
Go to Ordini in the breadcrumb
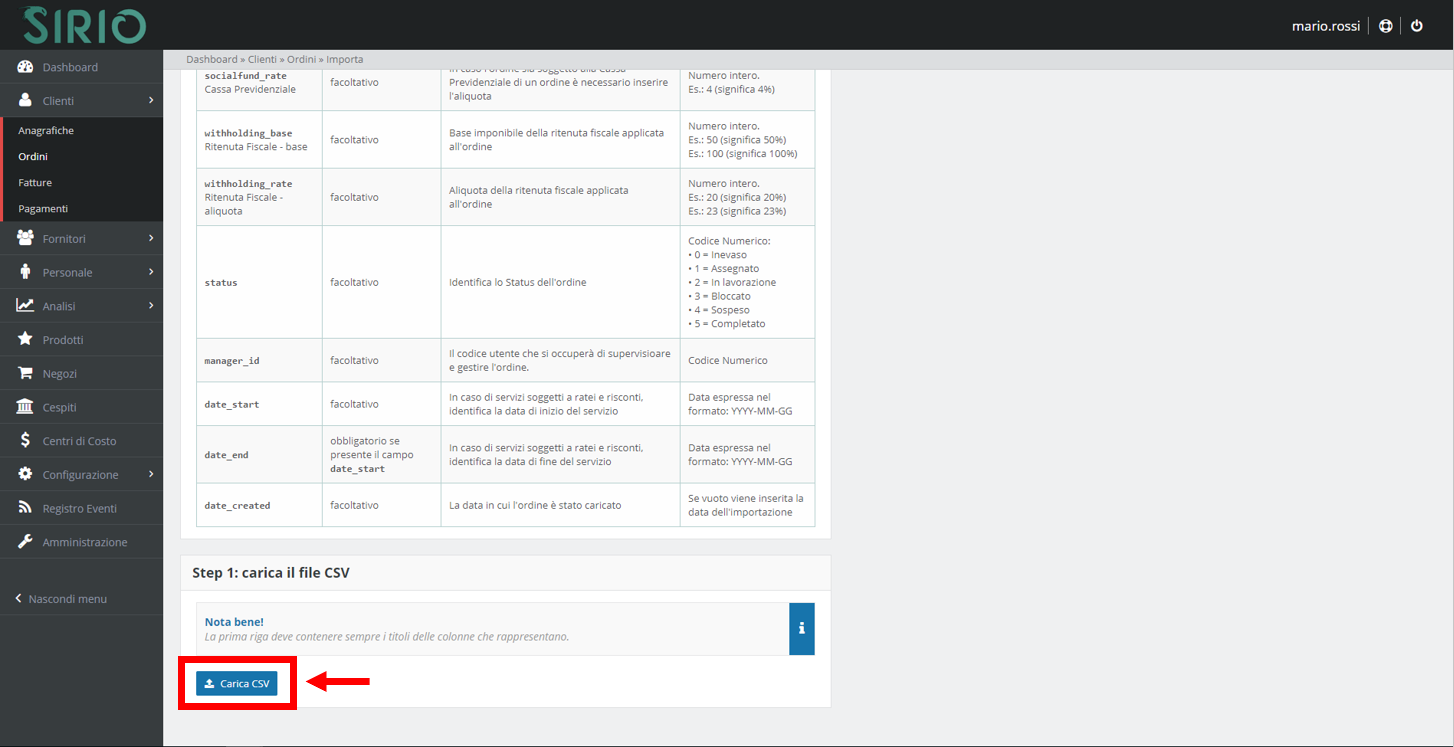tap(301, 59)
